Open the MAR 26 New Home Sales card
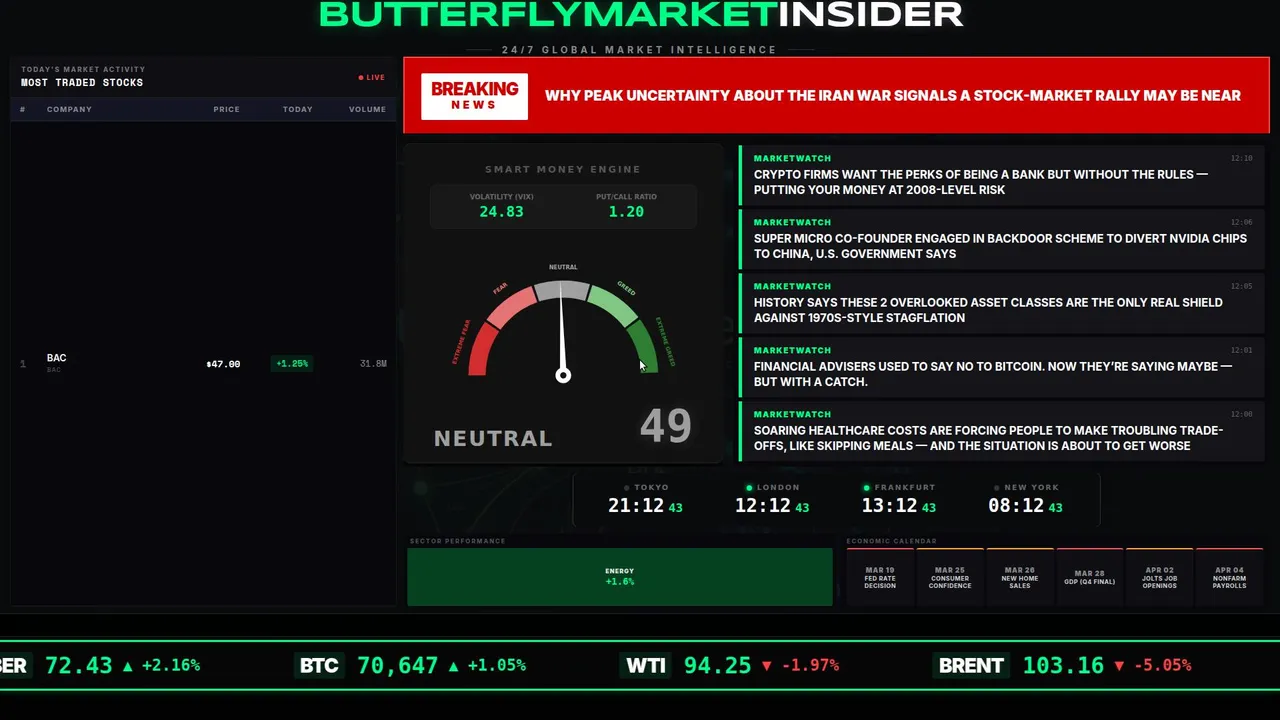The height and width of the screenshot is (720, 1280). (x=1020, y=577)
